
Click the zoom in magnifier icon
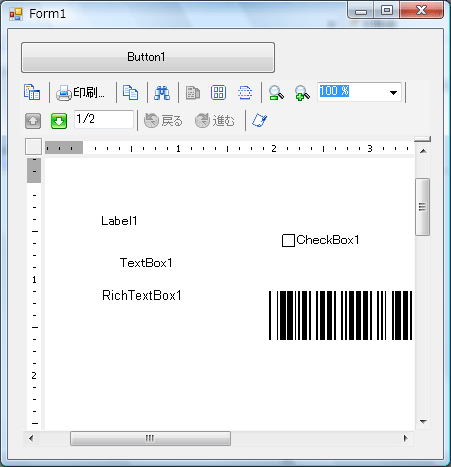[302, 93]
